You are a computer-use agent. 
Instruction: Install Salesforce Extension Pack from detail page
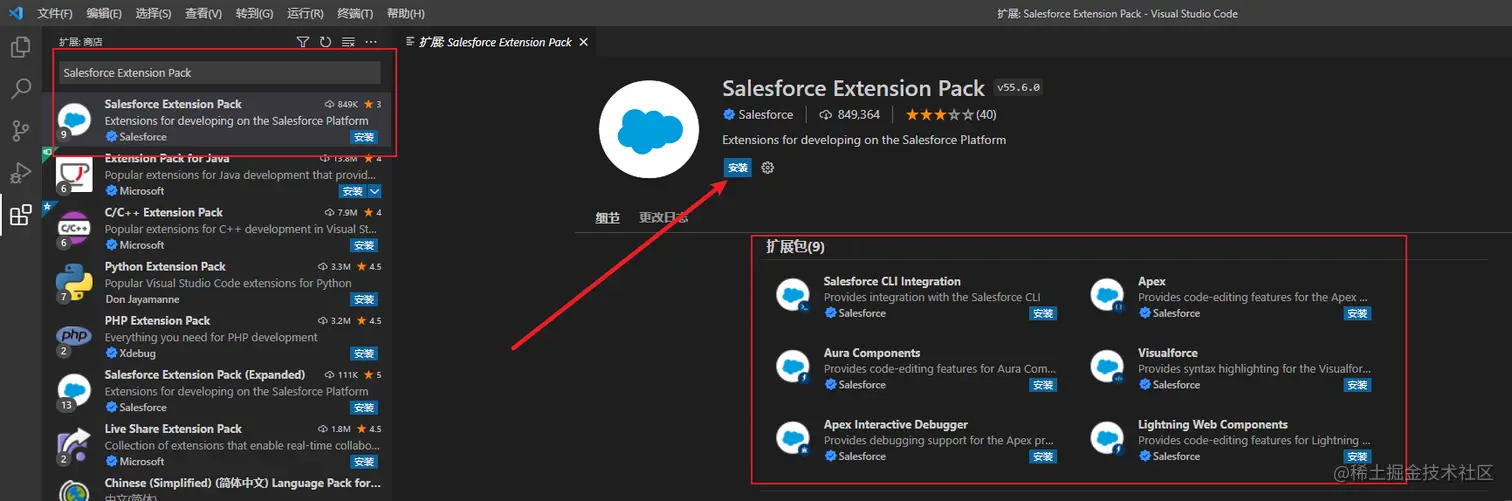pyautogui.click(x=738, y=168)
